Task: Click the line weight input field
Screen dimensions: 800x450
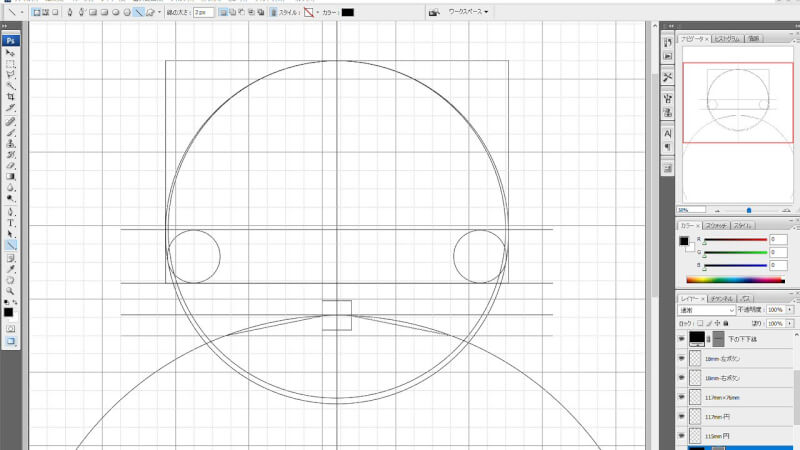Action: pos(204,12)
